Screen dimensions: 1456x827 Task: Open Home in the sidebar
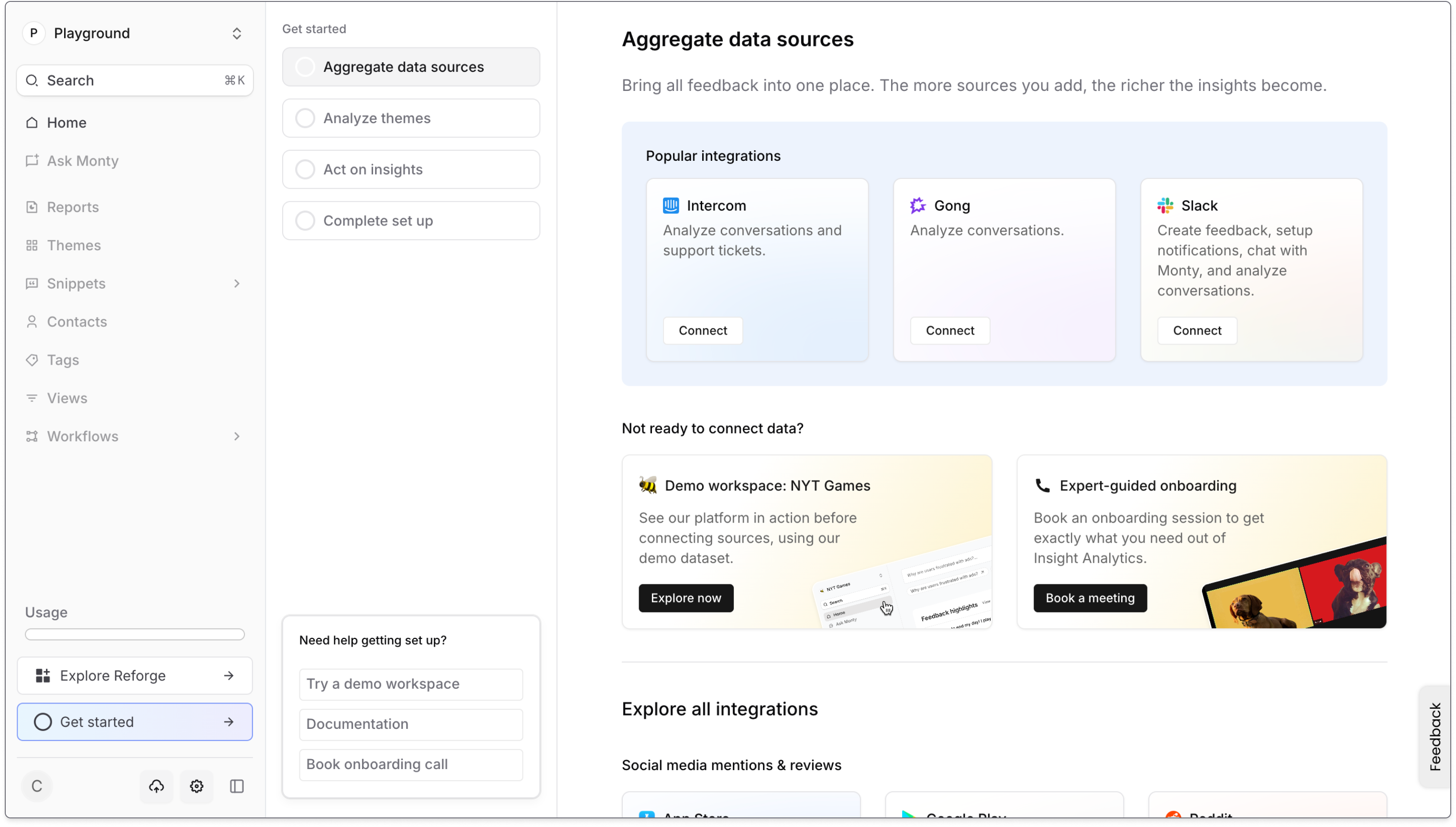[x=135, y=123]
